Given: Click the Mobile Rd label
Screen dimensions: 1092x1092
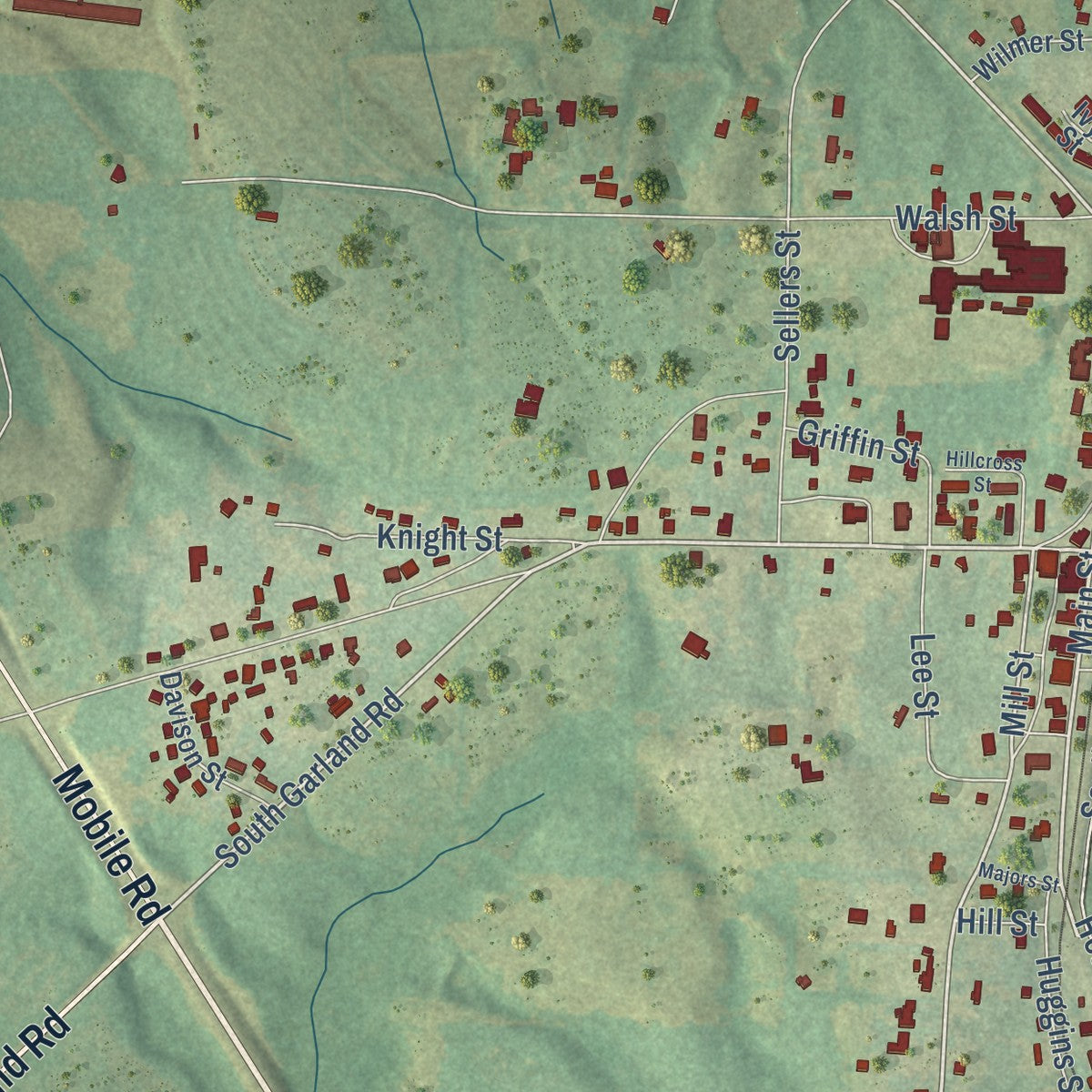Looking at the screenshot, I should pyautogui.click(x=111, y=845).
